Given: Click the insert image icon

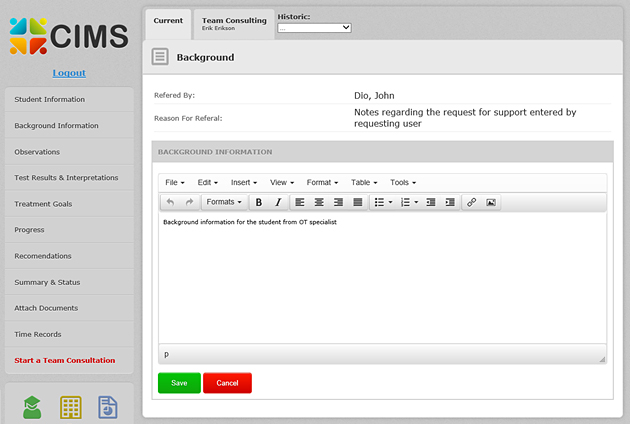Looking at the screenshot, I should coord(491,202).
